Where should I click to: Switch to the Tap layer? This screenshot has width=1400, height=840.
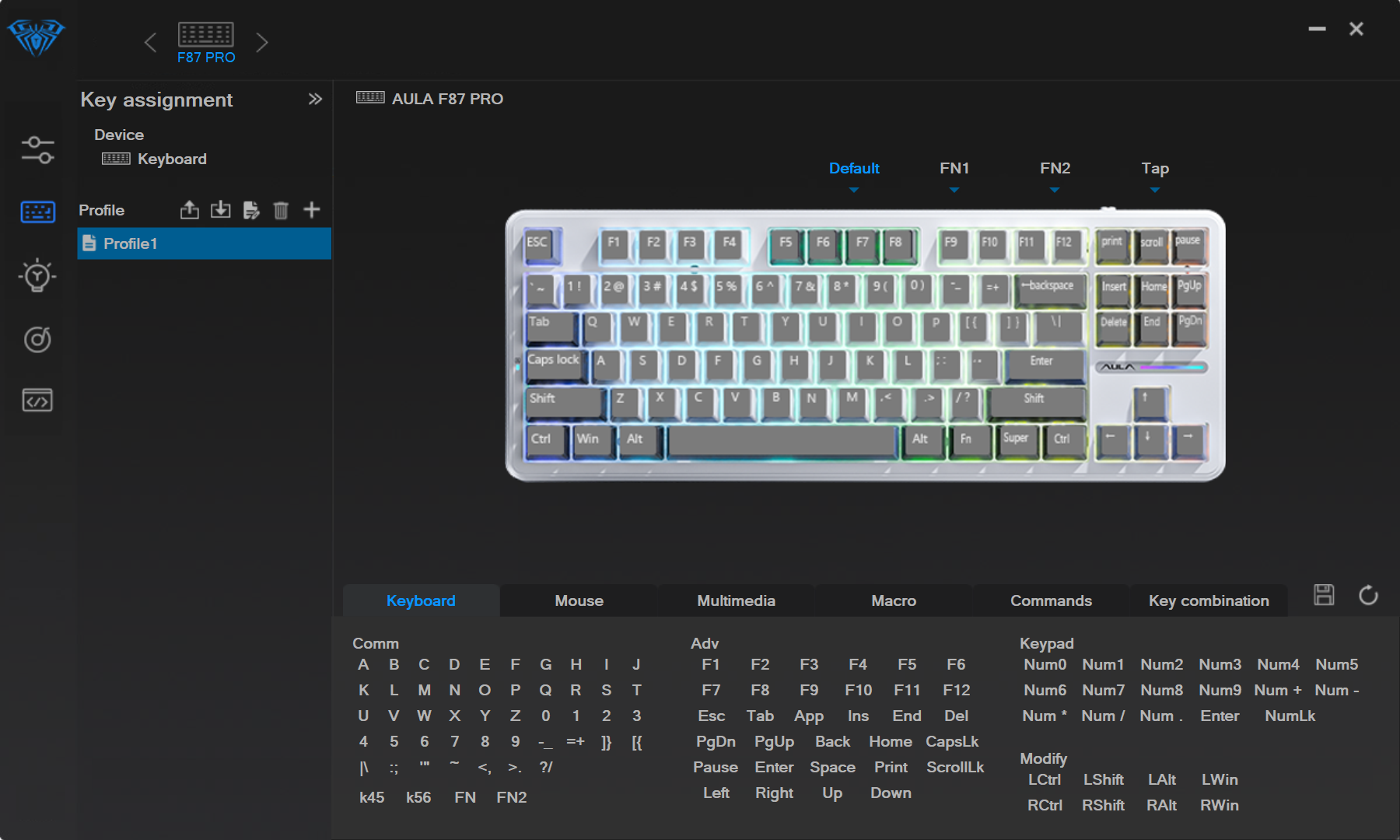click(1155, 169)
